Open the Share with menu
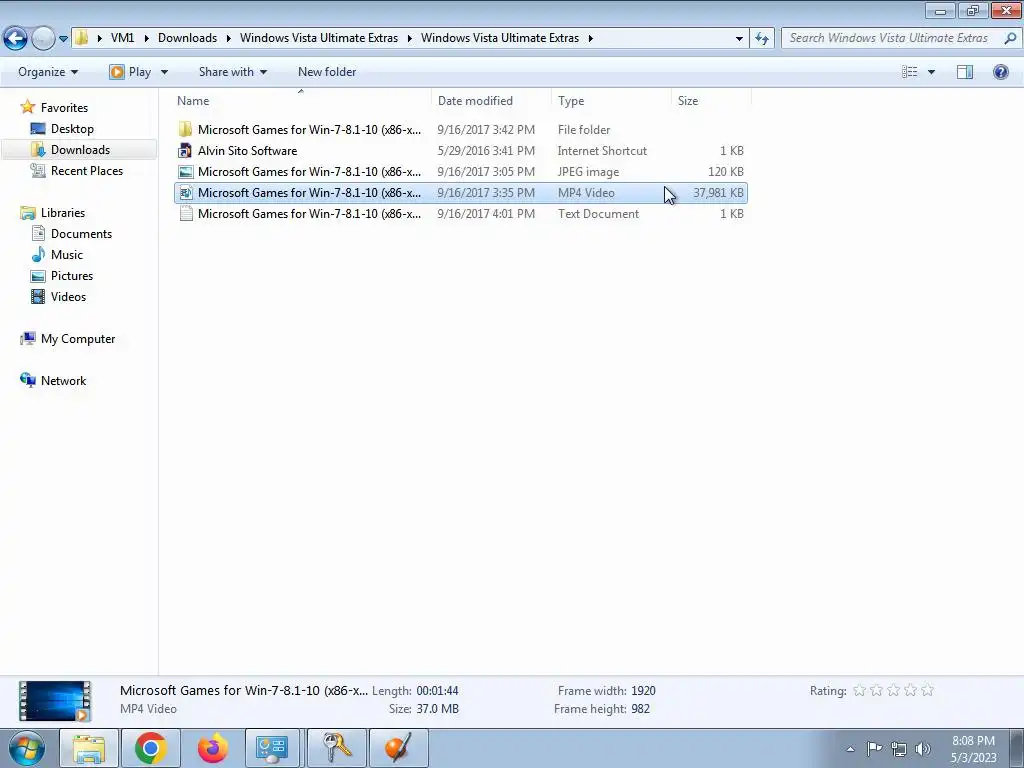This screenshot has width=1024, height=768. tap(232, 72)
